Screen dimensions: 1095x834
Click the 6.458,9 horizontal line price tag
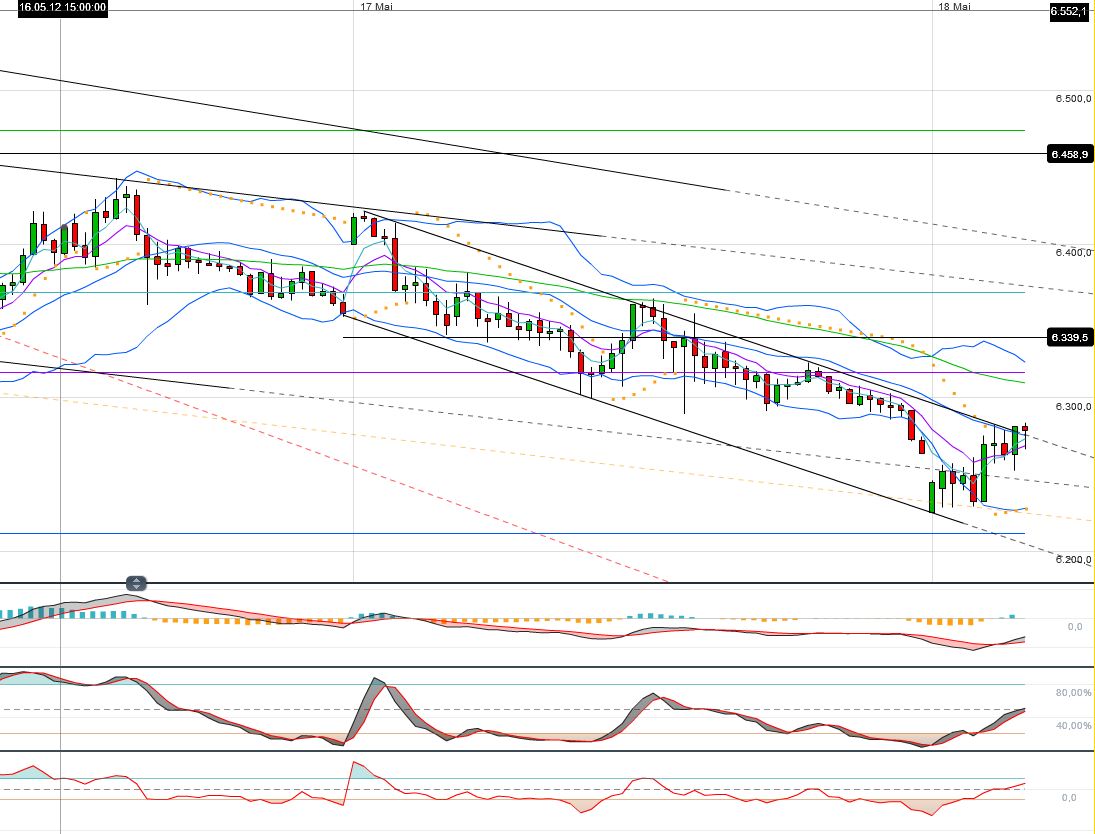pyautogui.click(x=1069, y=154)
